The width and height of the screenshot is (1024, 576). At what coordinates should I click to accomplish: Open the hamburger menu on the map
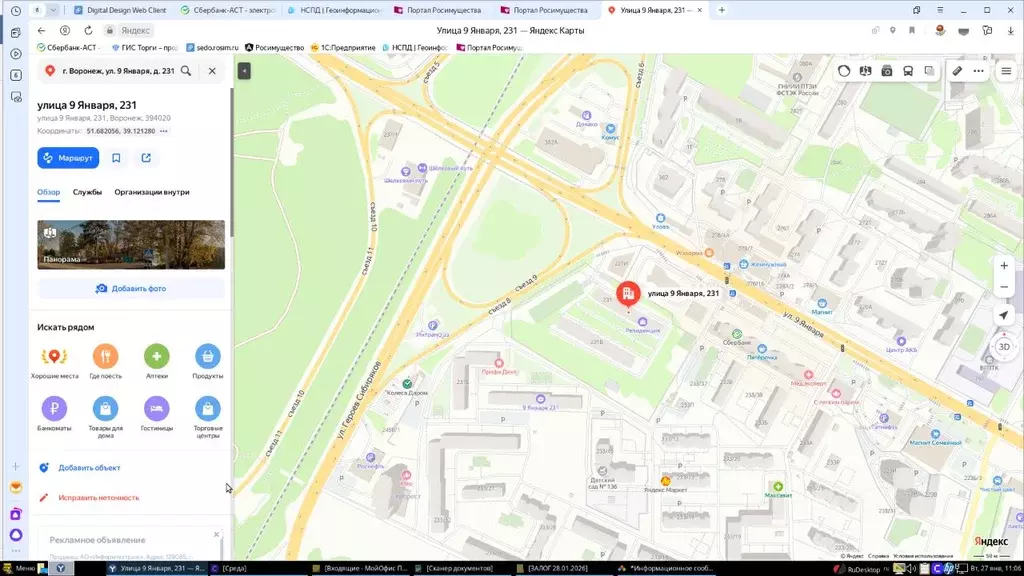[x=1006, y=71]
